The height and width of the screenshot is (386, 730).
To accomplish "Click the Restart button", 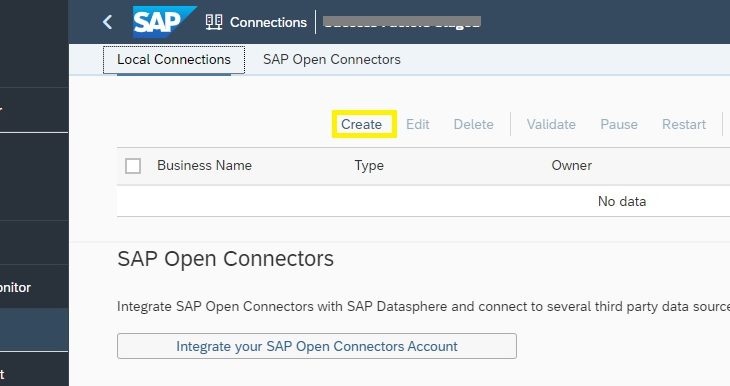I will pyautogui.click(x=684, y=124).
